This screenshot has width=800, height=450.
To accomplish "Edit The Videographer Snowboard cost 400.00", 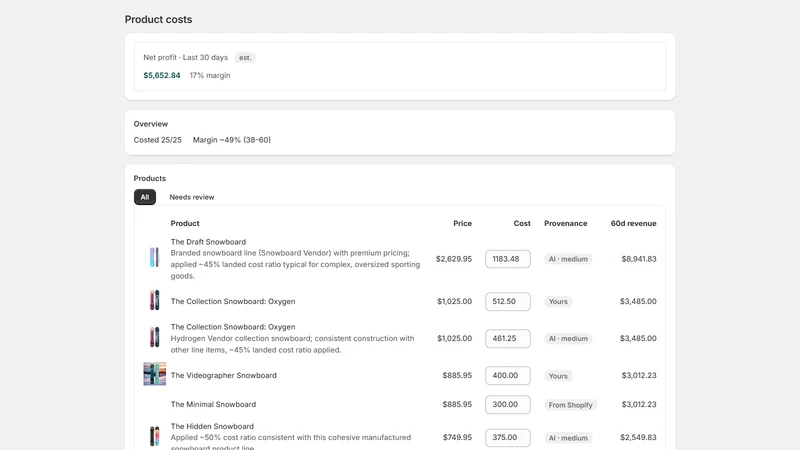I will coord(508,375).
